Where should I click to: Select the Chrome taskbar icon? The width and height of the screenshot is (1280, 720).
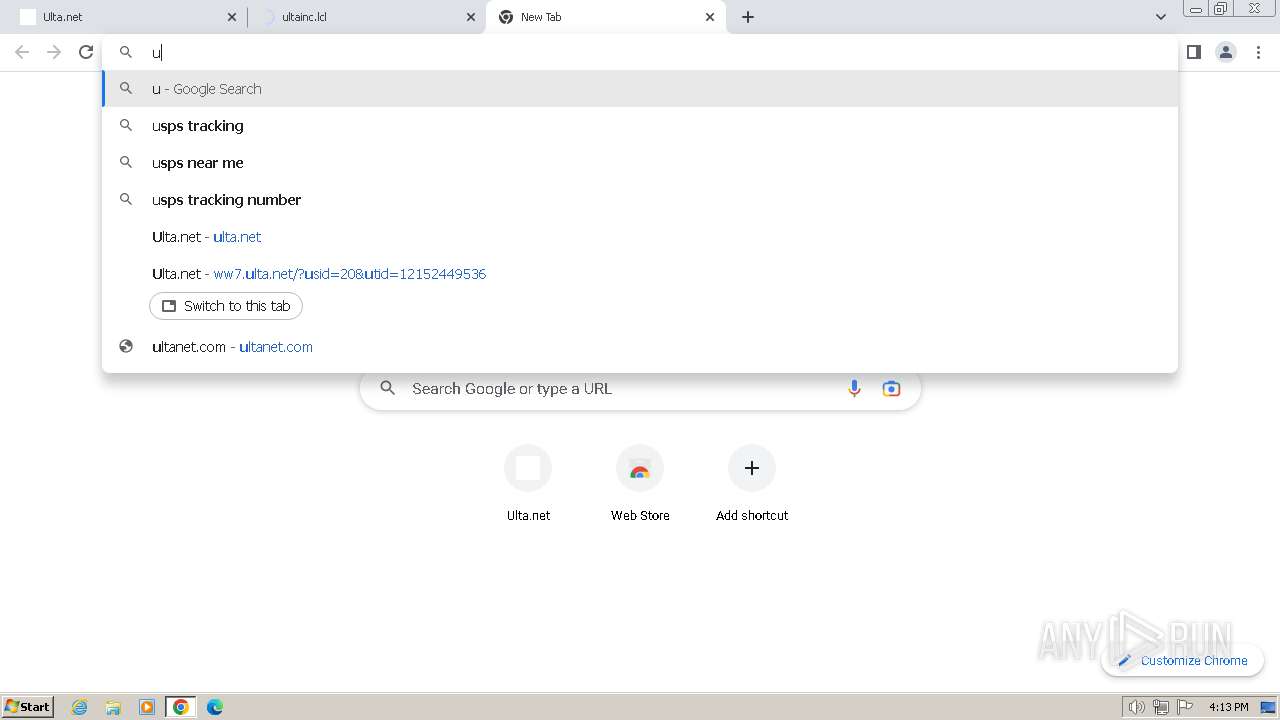point(181,707)
